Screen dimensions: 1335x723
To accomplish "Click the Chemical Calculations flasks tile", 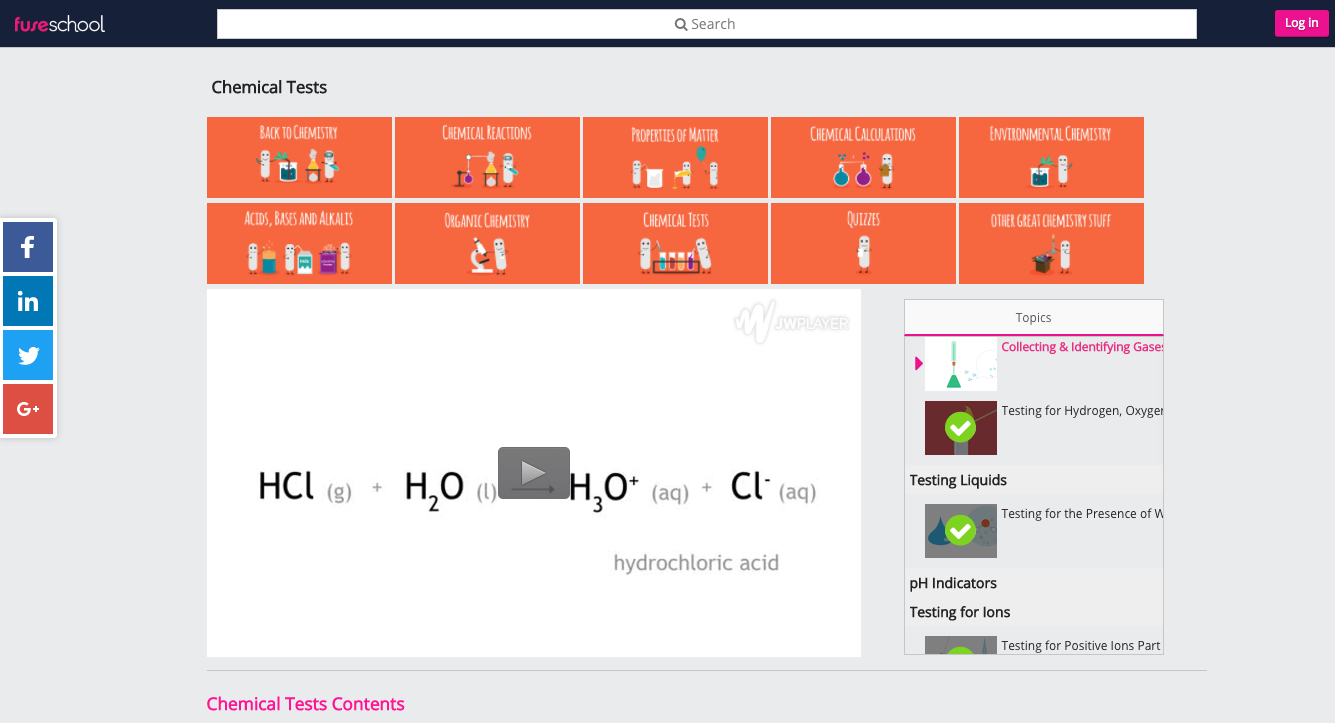I will coord(863,157).
